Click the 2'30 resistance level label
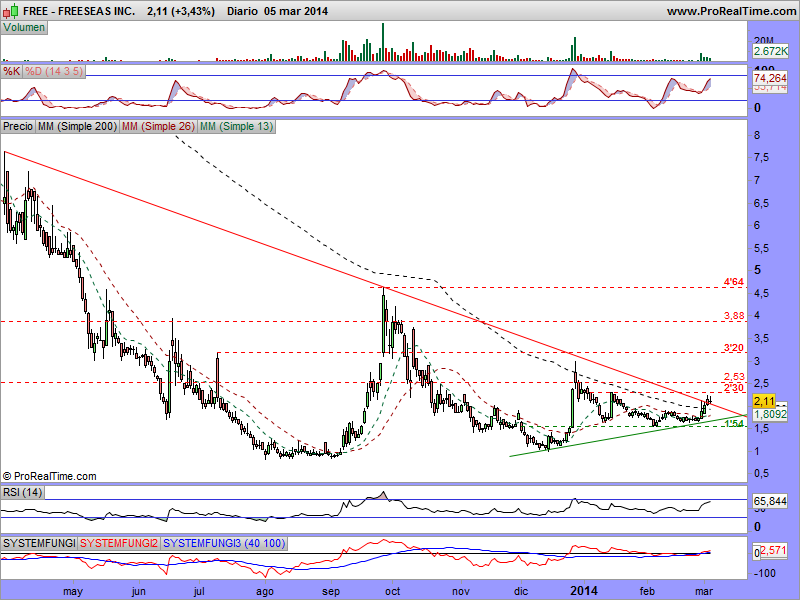The height and width of the screenshot is (600, 800). (x=734, y=388)
